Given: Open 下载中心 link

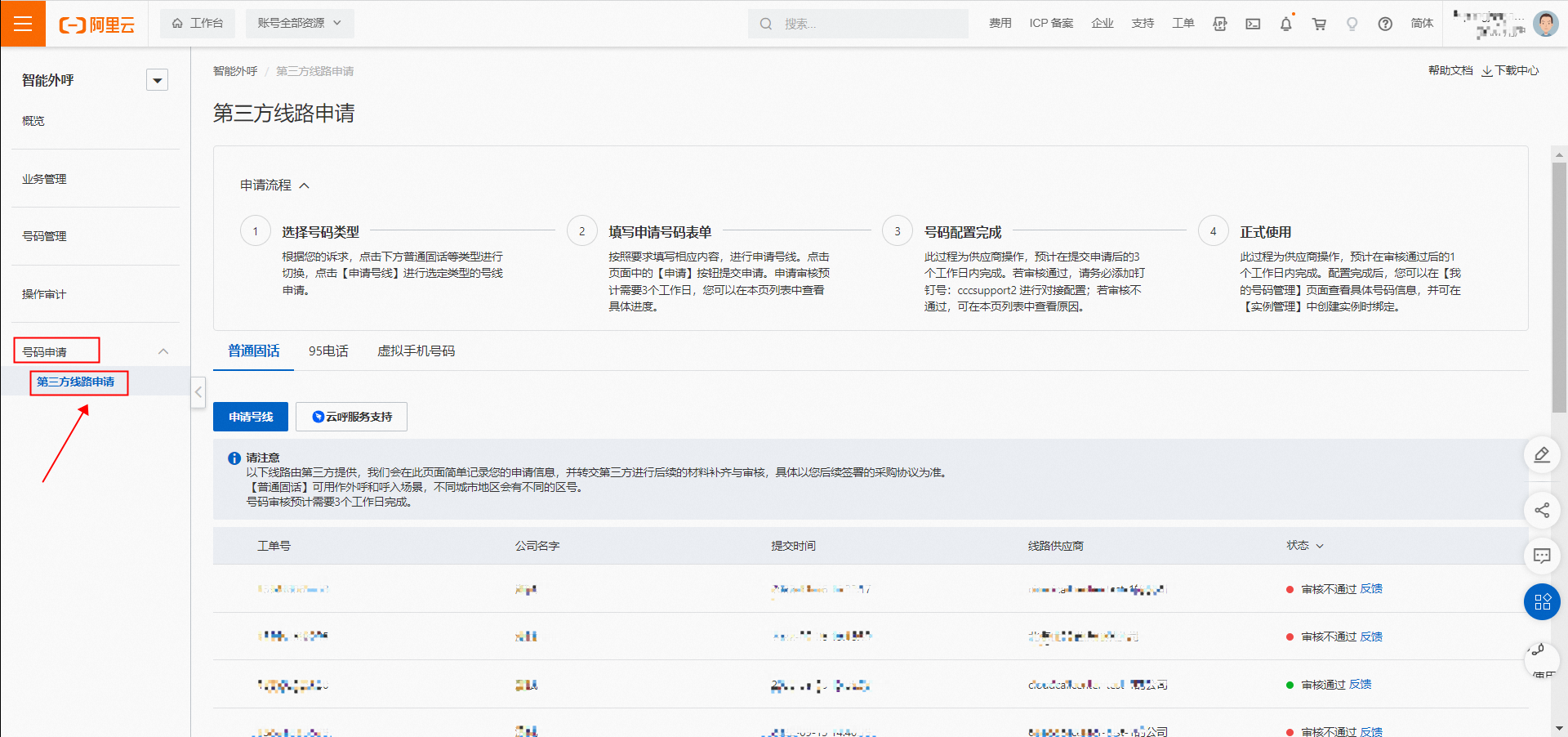Looking at the screenshot, I should (1511, 70).
